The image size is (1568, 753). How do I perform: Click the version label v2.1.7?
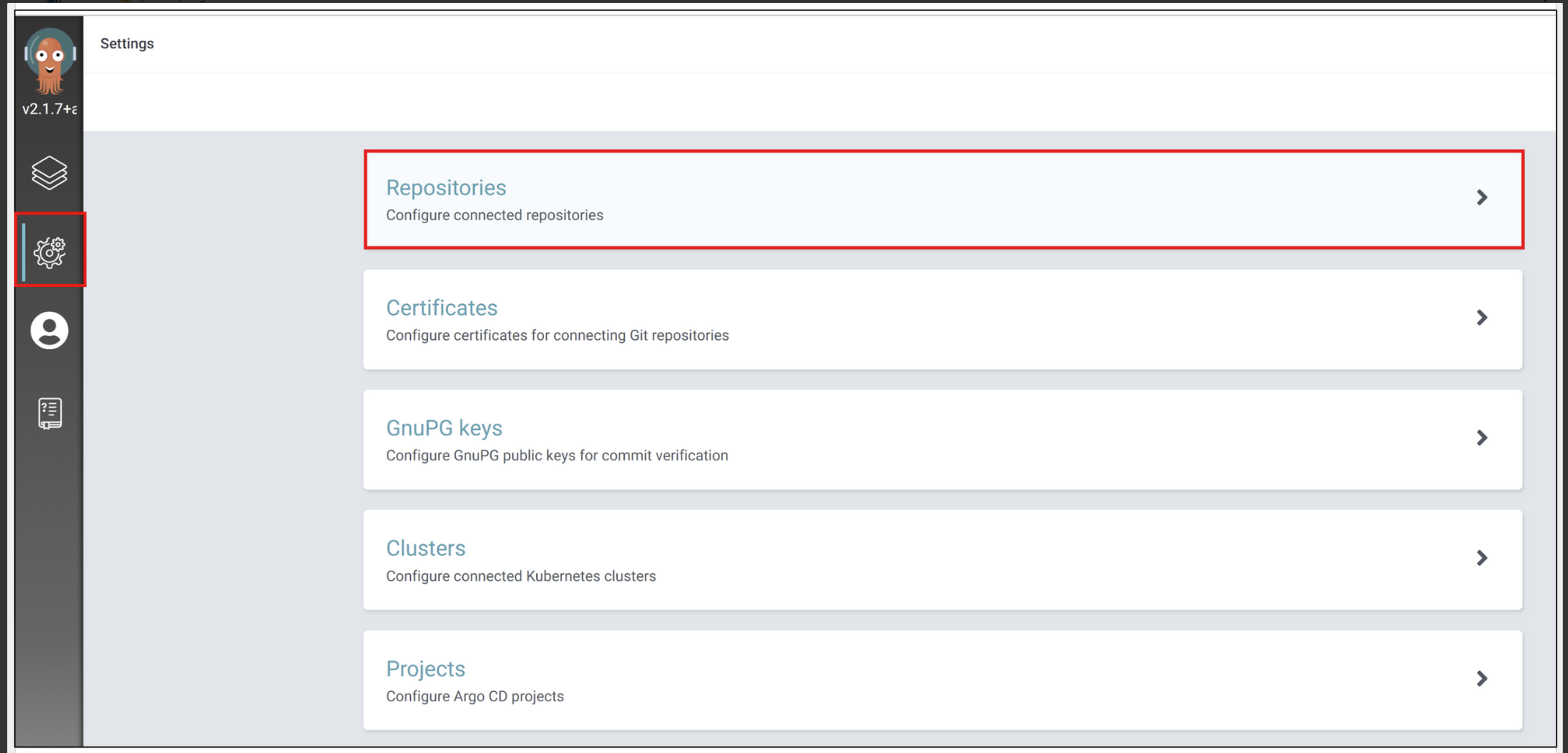pyautogui.click(x=49, y=109)
